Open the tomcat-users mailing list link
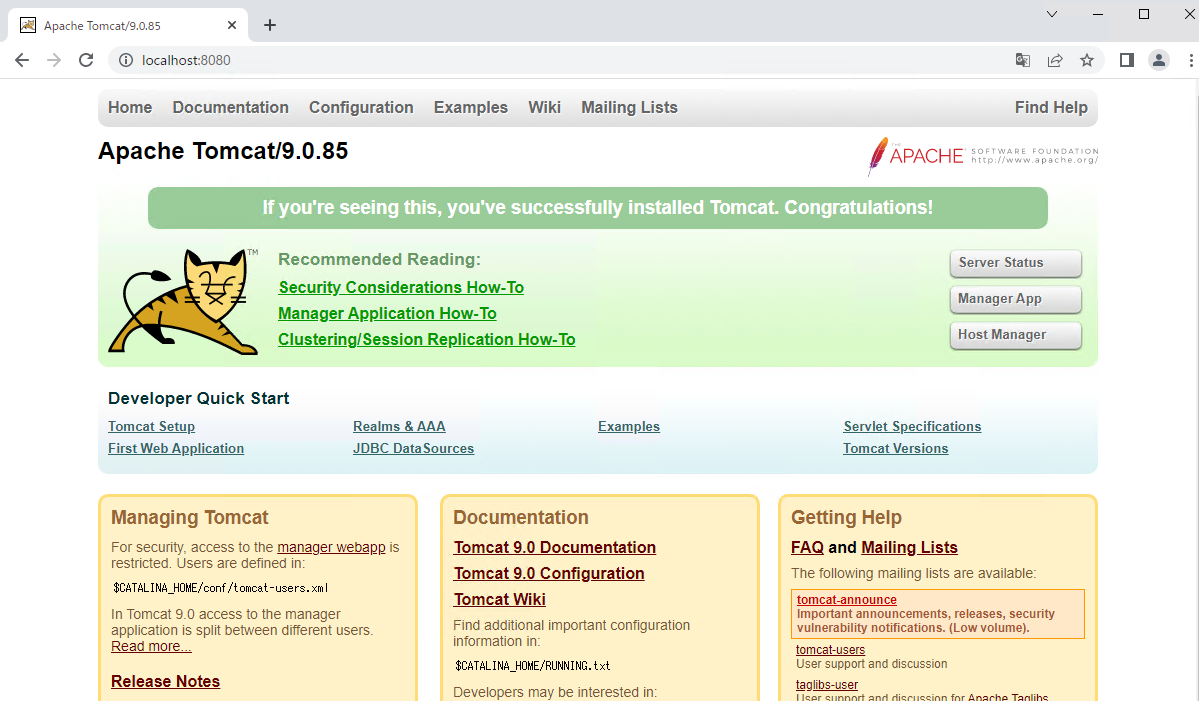This screenshot has height=701, width=1199. point(830,650)
